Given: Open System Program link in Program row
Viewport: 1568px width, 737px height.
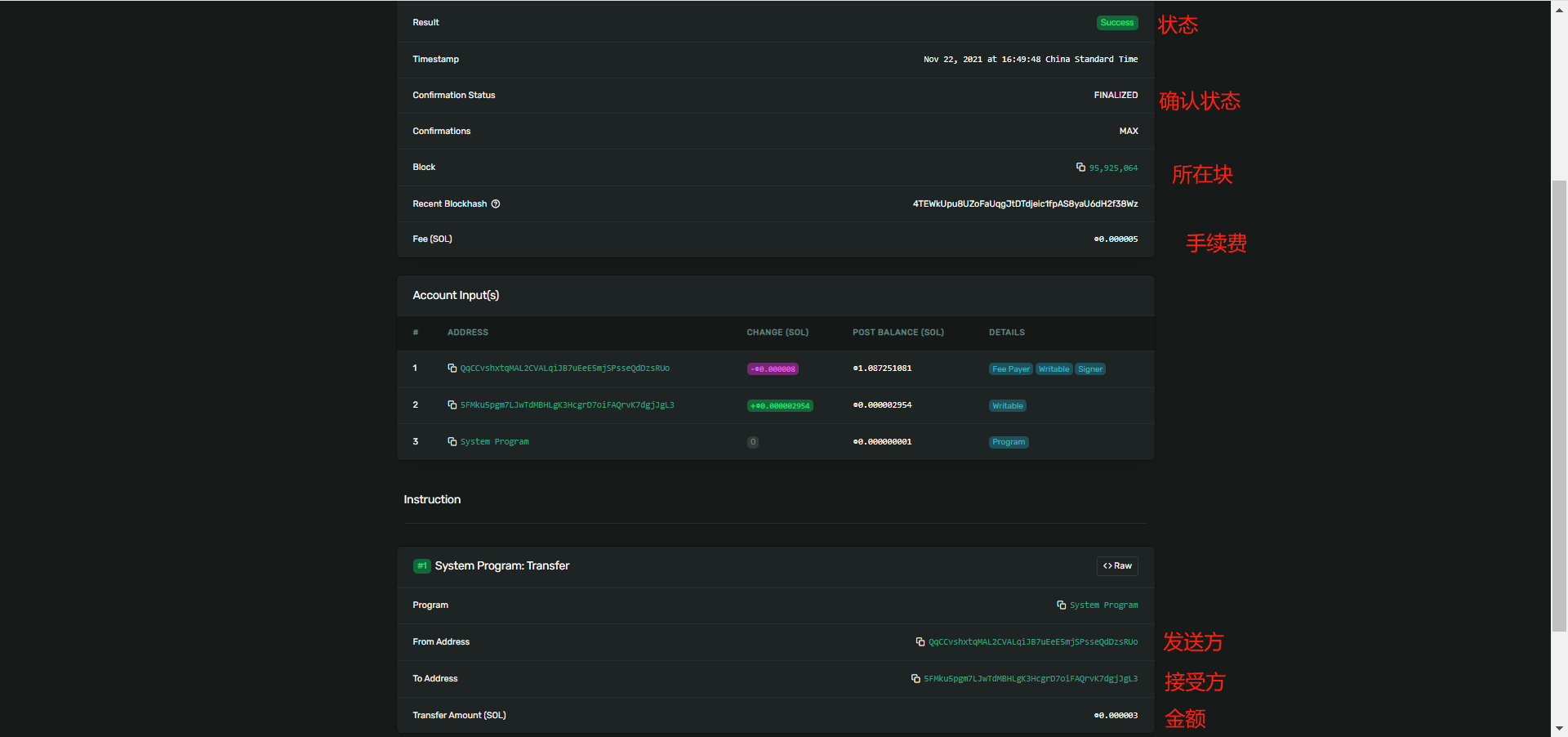Looking at the screenshot, I should coord(1103,605).
